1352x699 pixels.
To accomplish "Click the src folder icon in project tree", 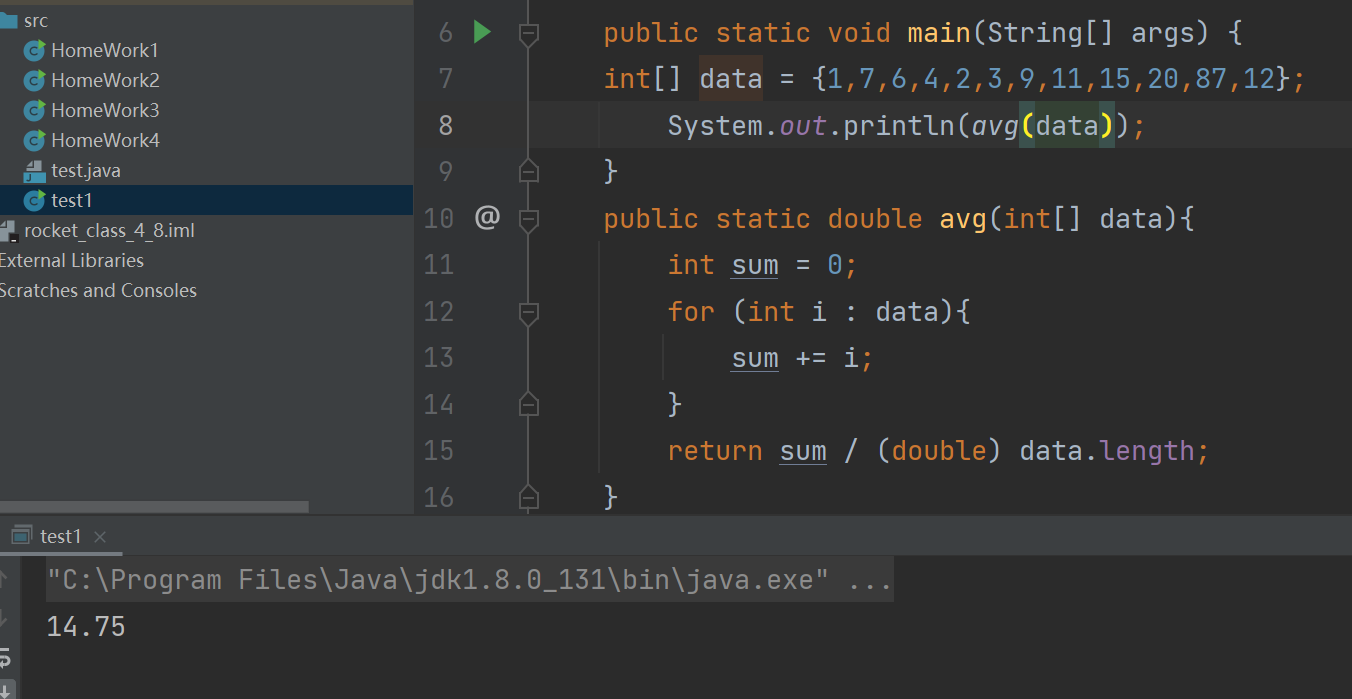I will [9, 20].
